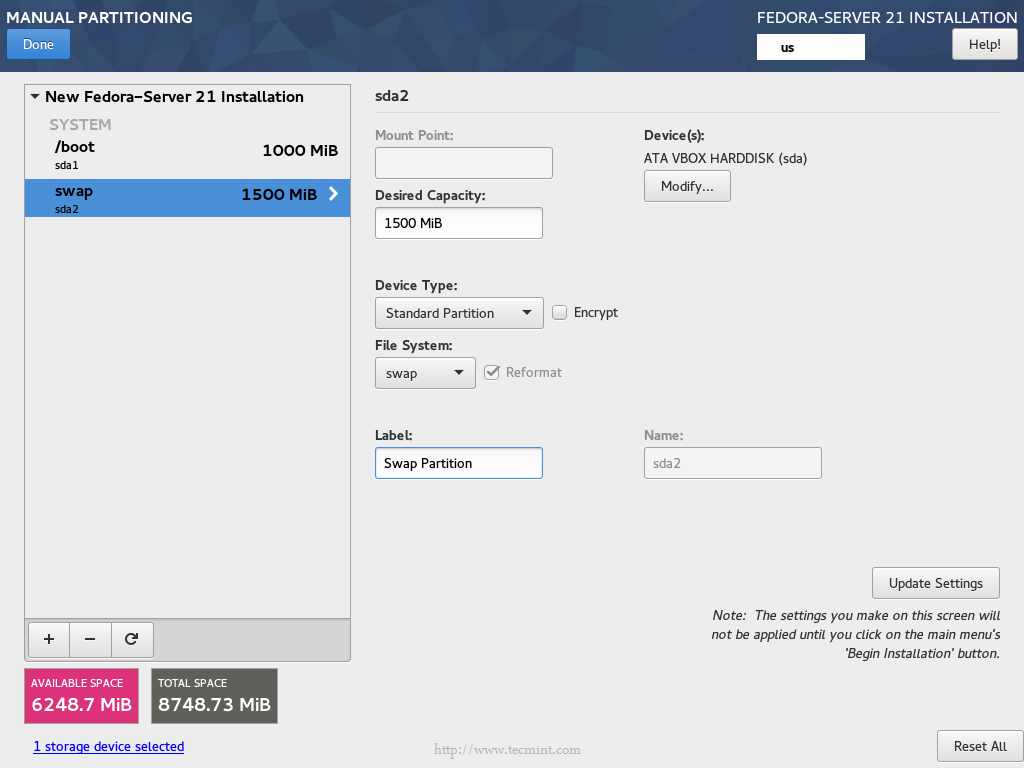
Task: Click the Desired Capacity field showing 1500 MiB
Action: [458, 223]
